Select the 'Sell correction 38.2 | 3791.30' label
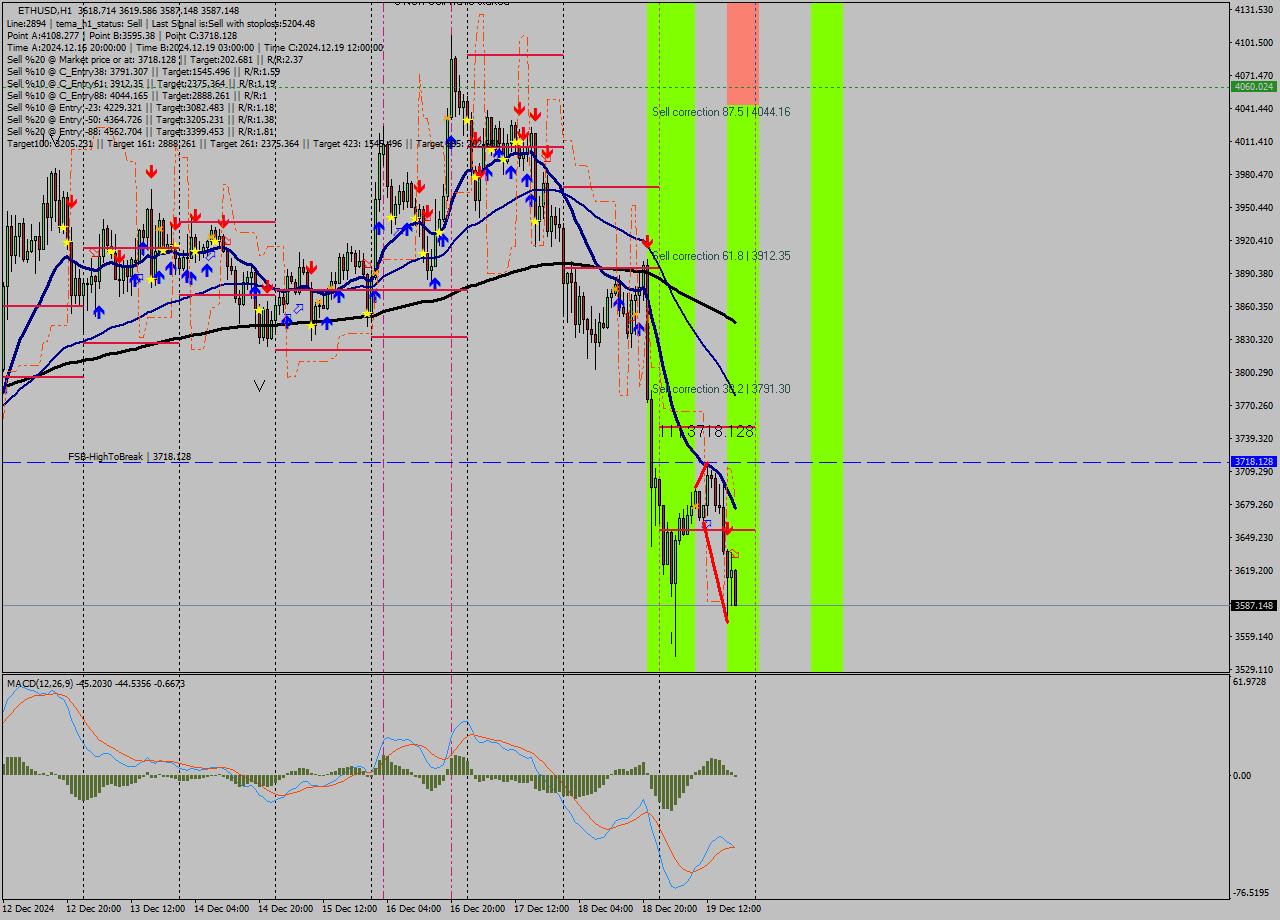Image resolution: width=1280 pixels, height=920 pixels. pos(721,389)
